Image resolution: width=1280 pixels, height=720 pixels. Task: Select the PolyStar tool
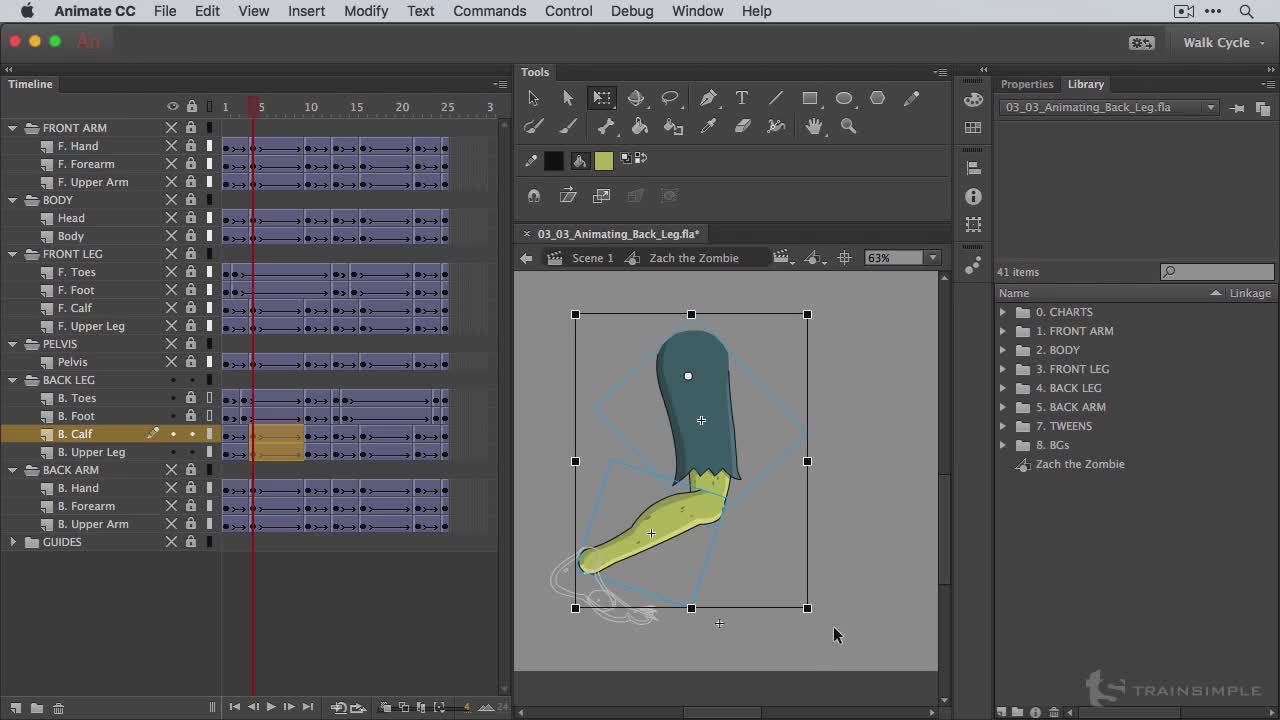tap(878, 98)
